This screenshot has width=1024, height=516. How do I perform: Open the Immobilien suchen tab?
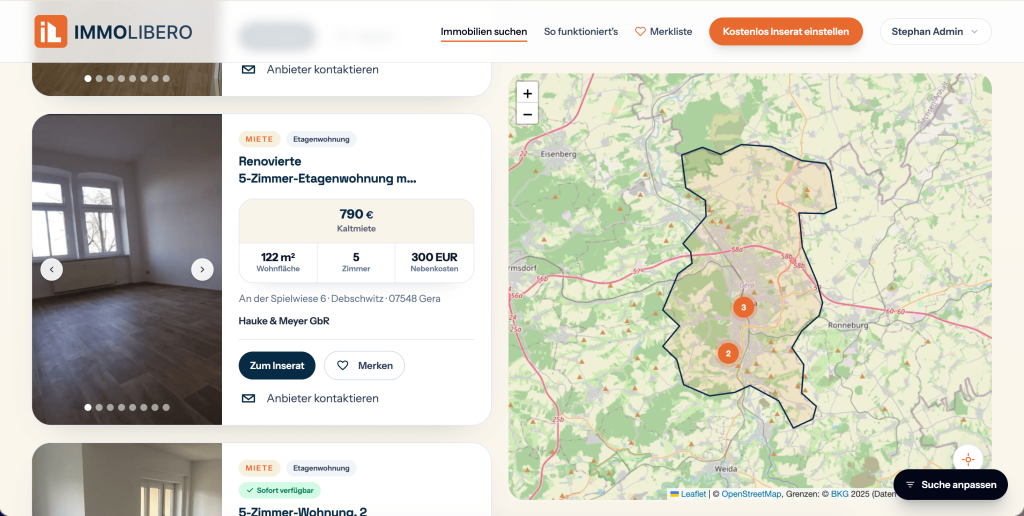(x=484, y=31)
